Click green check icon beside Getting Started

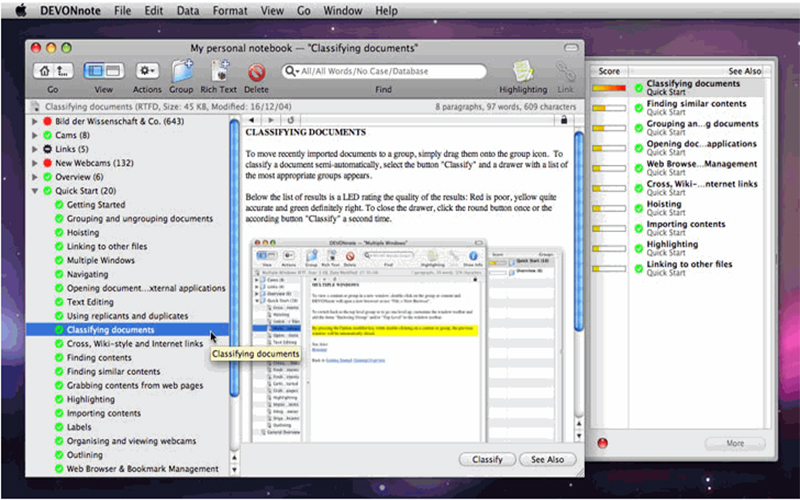tap(59, 205)
